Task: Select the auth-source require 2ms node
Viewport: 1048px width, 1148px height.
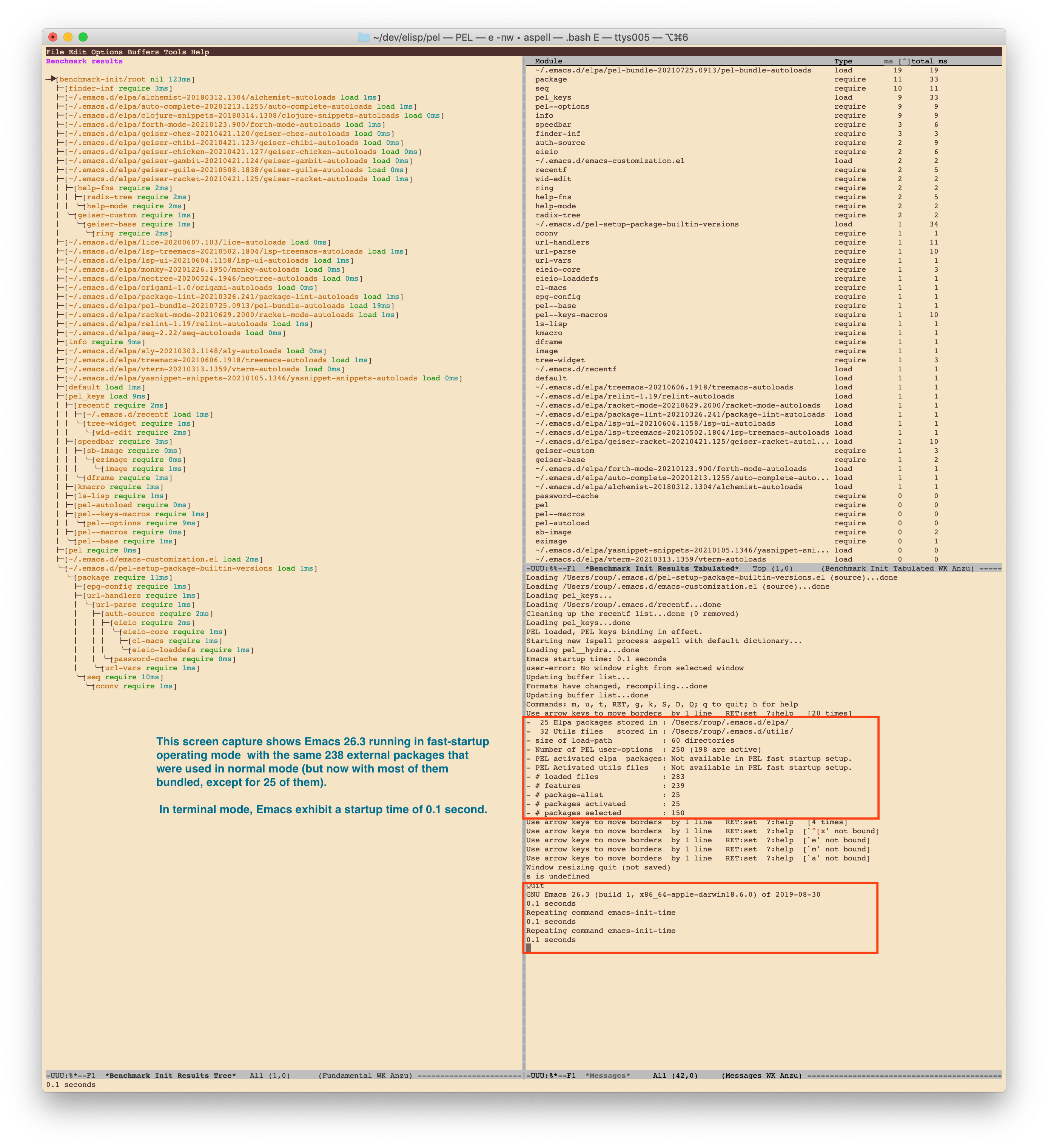Action: (x=157, y=614)
